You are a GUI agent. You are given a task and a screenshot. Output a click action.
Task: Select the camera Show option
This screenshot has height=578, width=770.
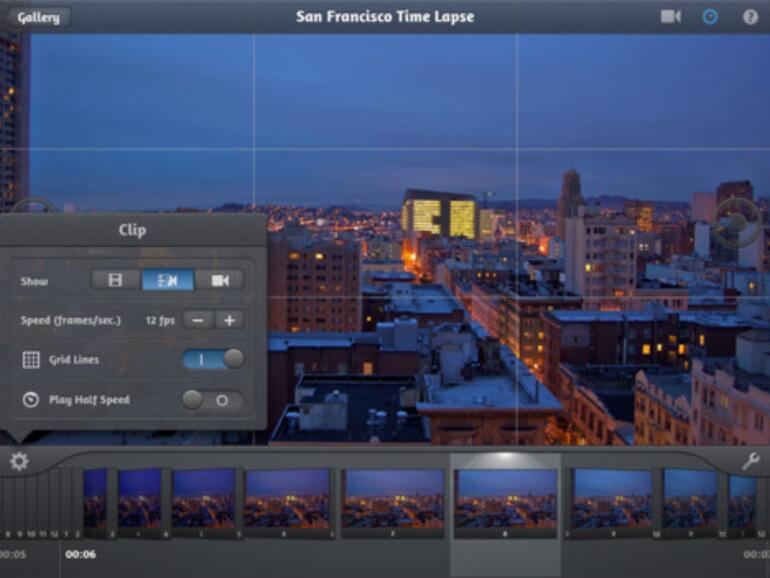(x=220, y=280)
